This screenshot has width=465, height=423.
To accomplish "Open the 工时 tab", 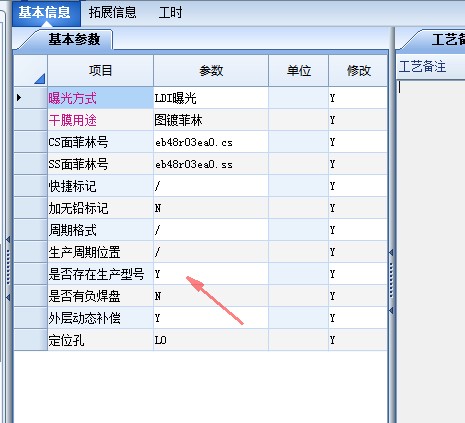I will tap(170, 13).
